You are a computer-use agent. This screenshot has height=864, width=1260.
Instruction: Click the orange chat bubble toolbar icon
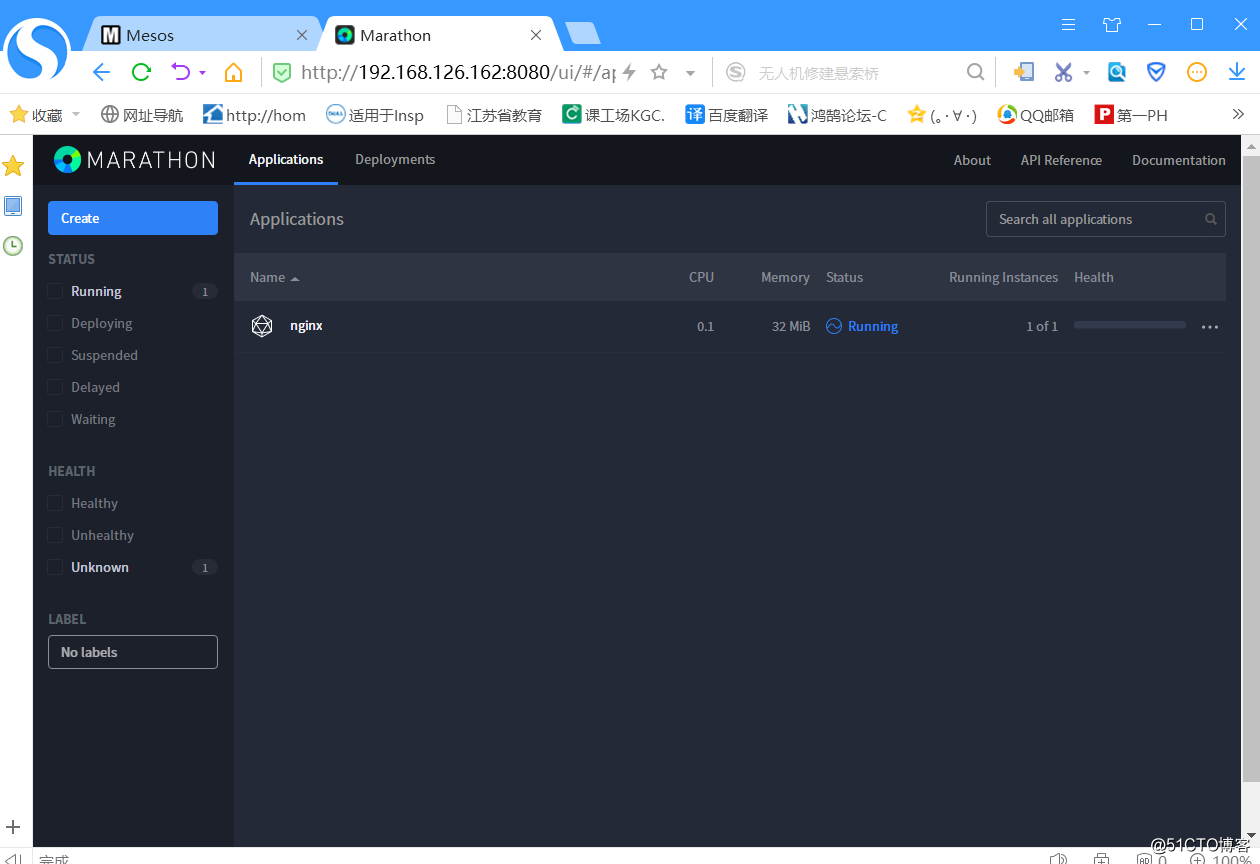click(x=1197, y=72)
